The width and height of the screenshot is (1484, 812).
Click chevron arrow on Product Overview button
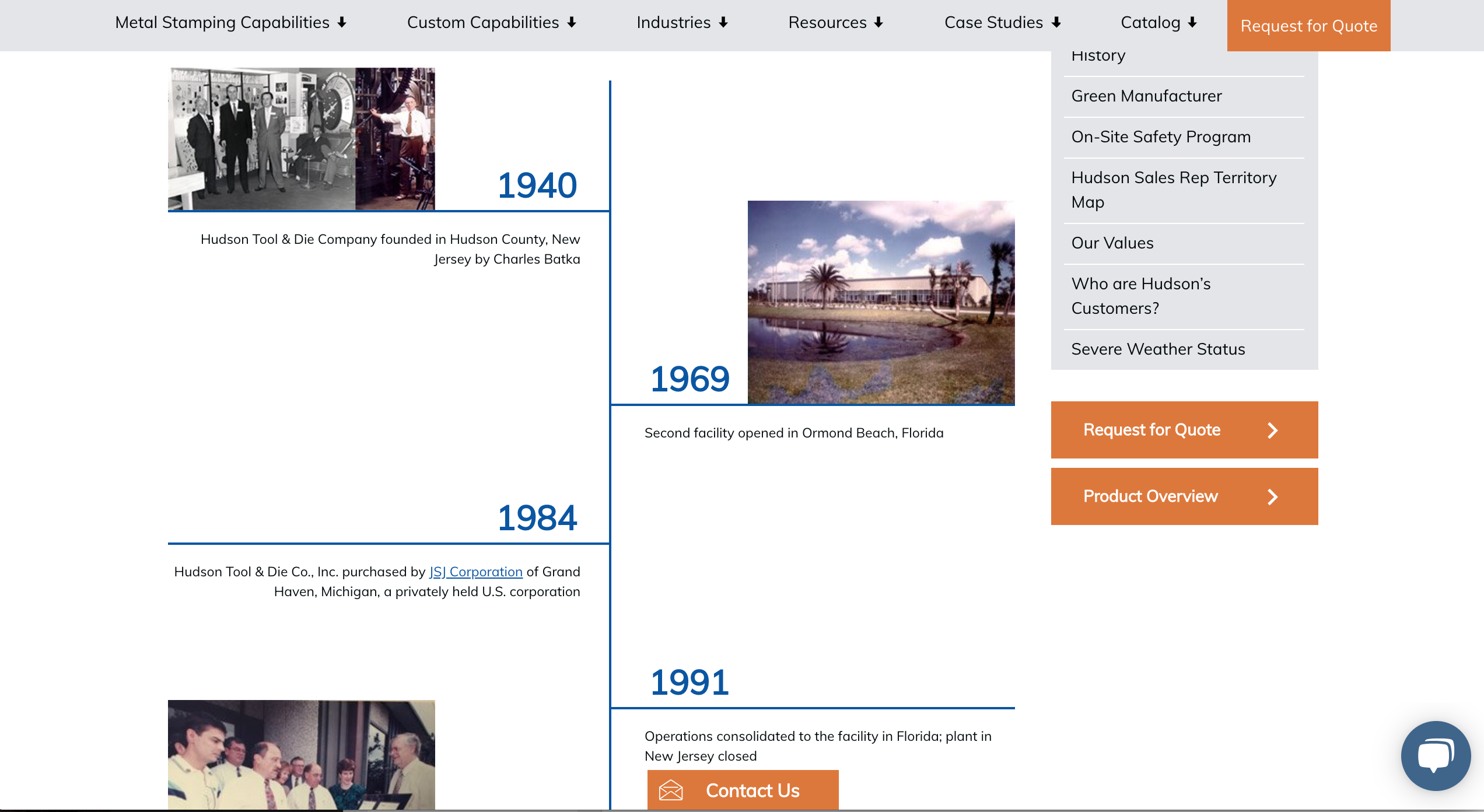pyautogui.click(x=1273, y=497)
